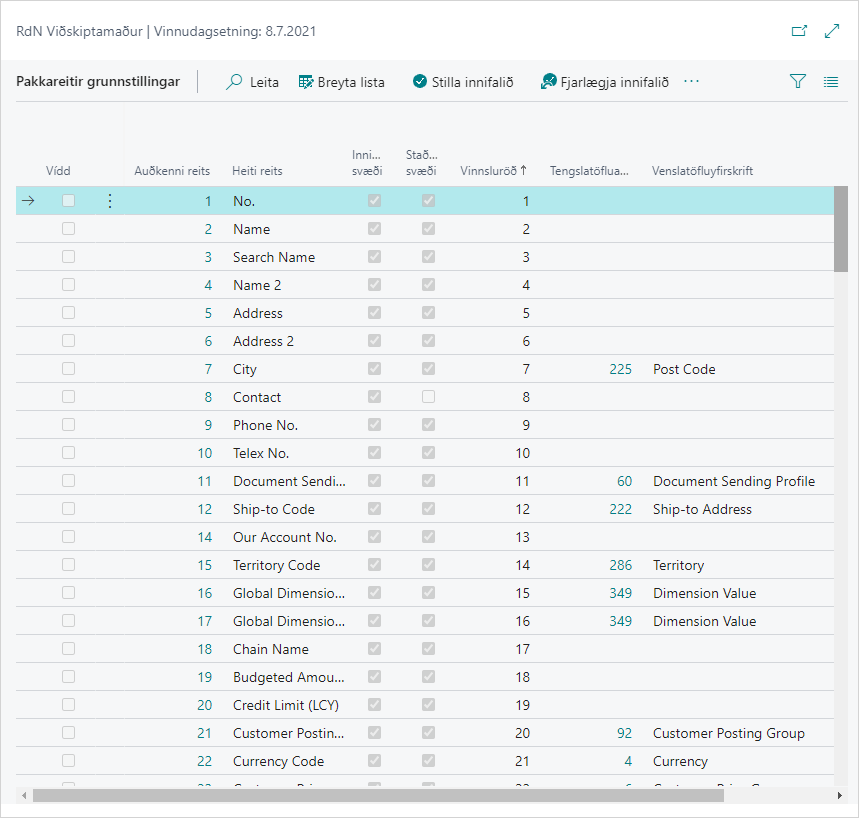Open the filter pane funnel icon
The width and height of the screenshot is (859, 818).
(x=797, y=82)
